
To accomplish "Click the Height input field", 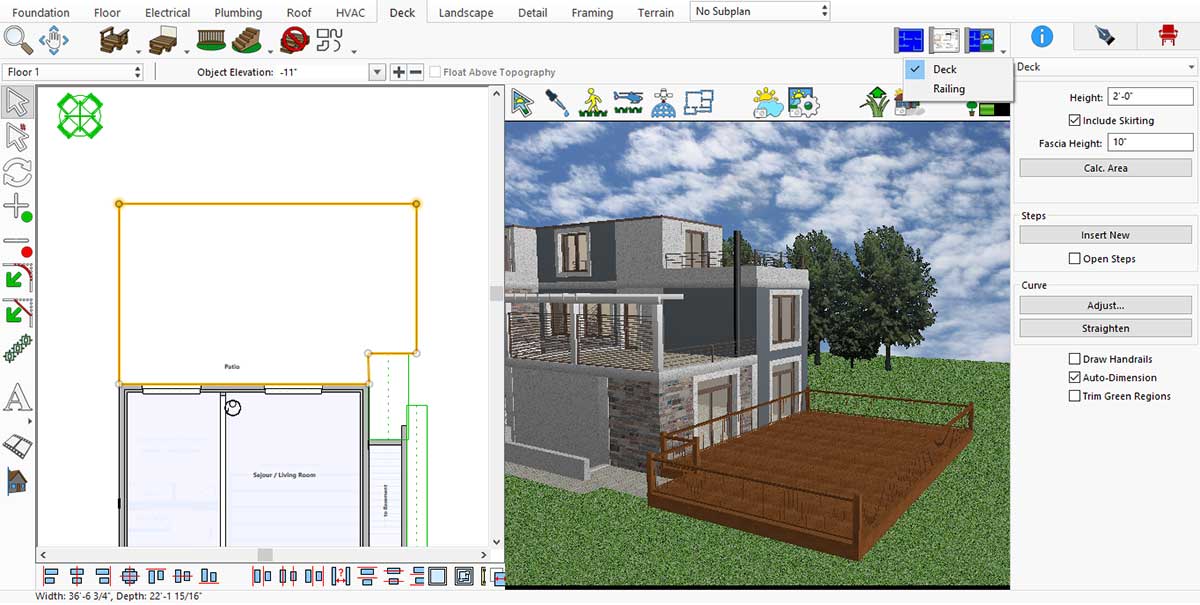I will 1150,97.
